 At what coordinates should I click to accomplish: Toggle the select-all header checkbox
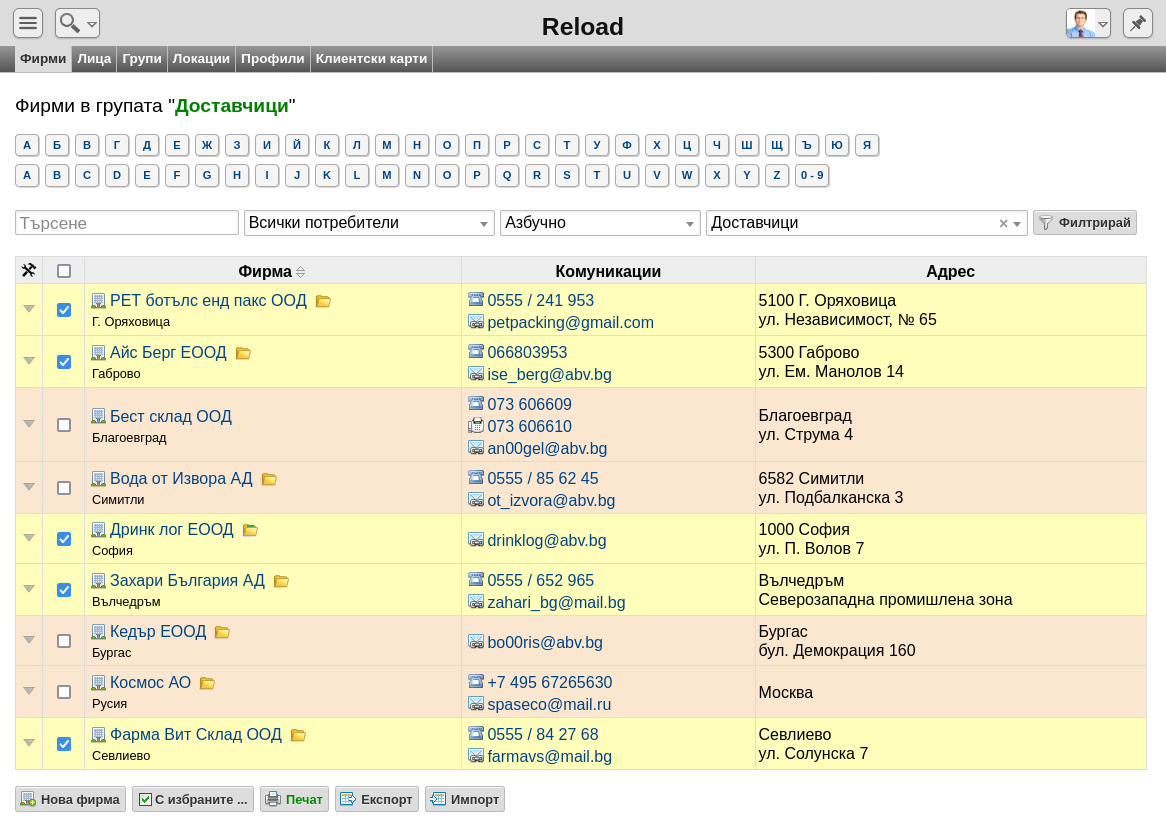click(x=64, y=271)
